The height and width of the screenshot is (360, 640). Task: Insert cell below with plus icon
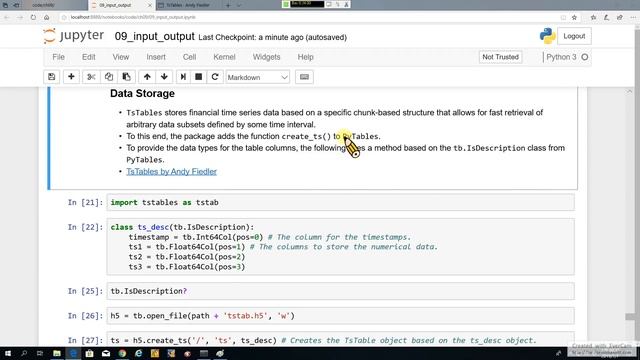pyautogui.click(x=71, y=77)
